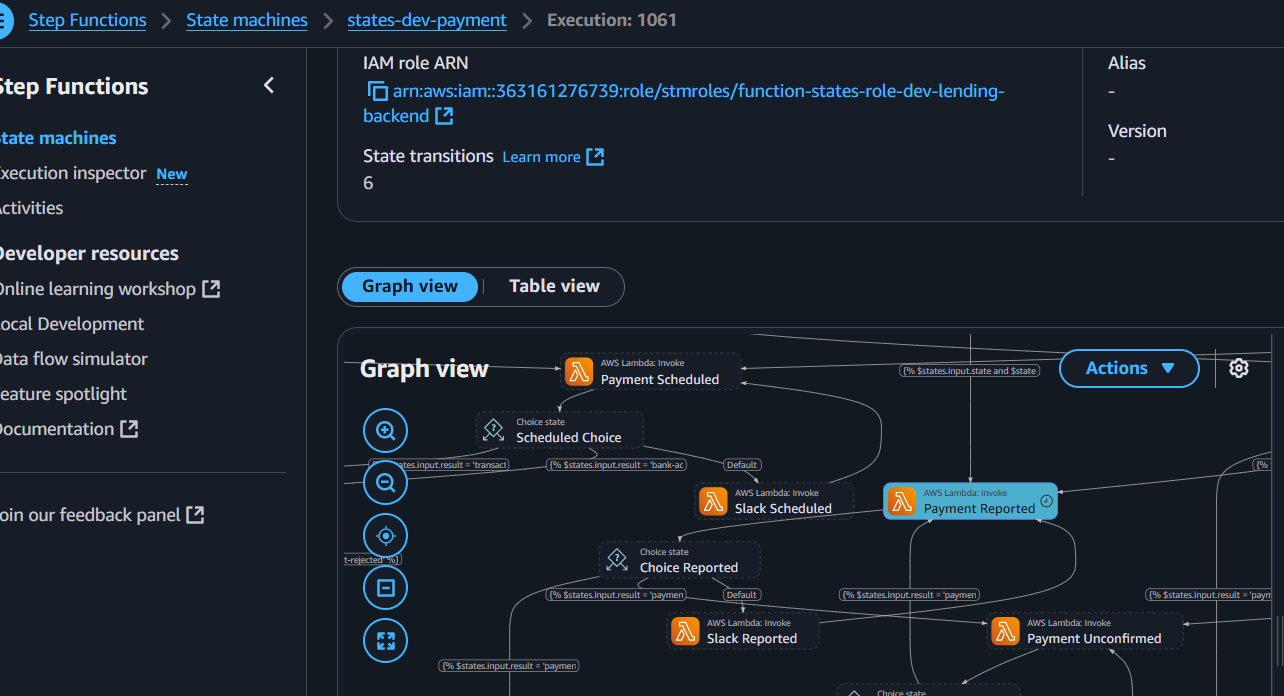This screenshot has height=696, width=1284.
Task: Select the Payment Reported node
Action: [969, 501]
